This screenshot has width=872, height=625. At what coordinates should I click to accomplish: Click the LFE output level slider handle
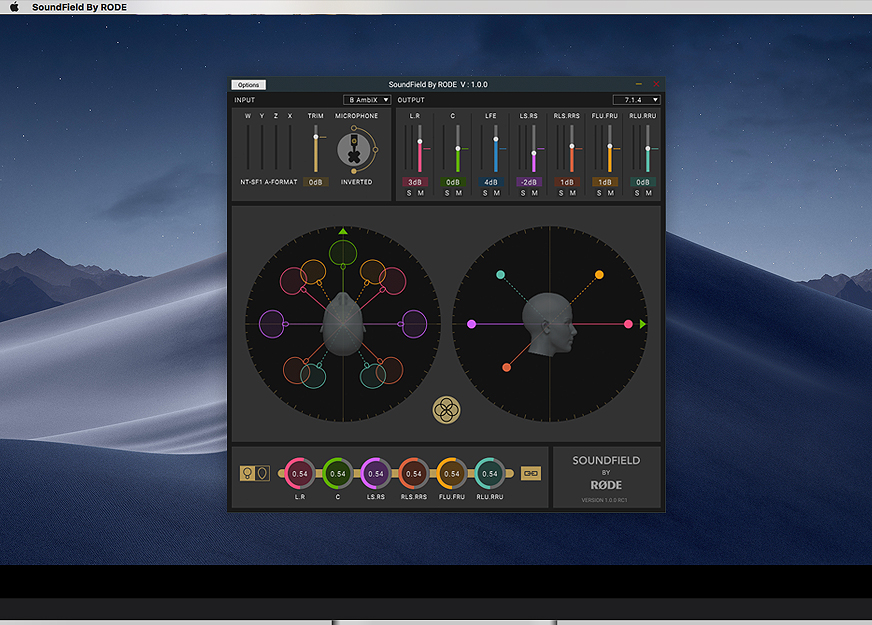point(496,139)
